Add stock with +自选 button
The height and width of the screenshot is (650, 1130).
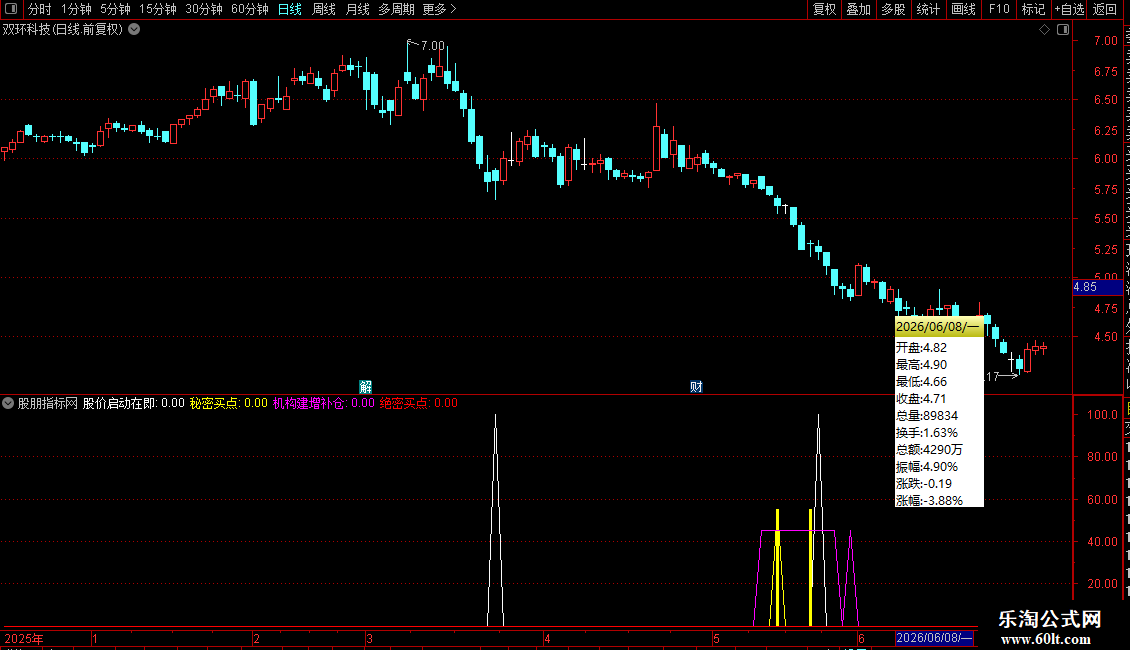(x=1069, y=9)
